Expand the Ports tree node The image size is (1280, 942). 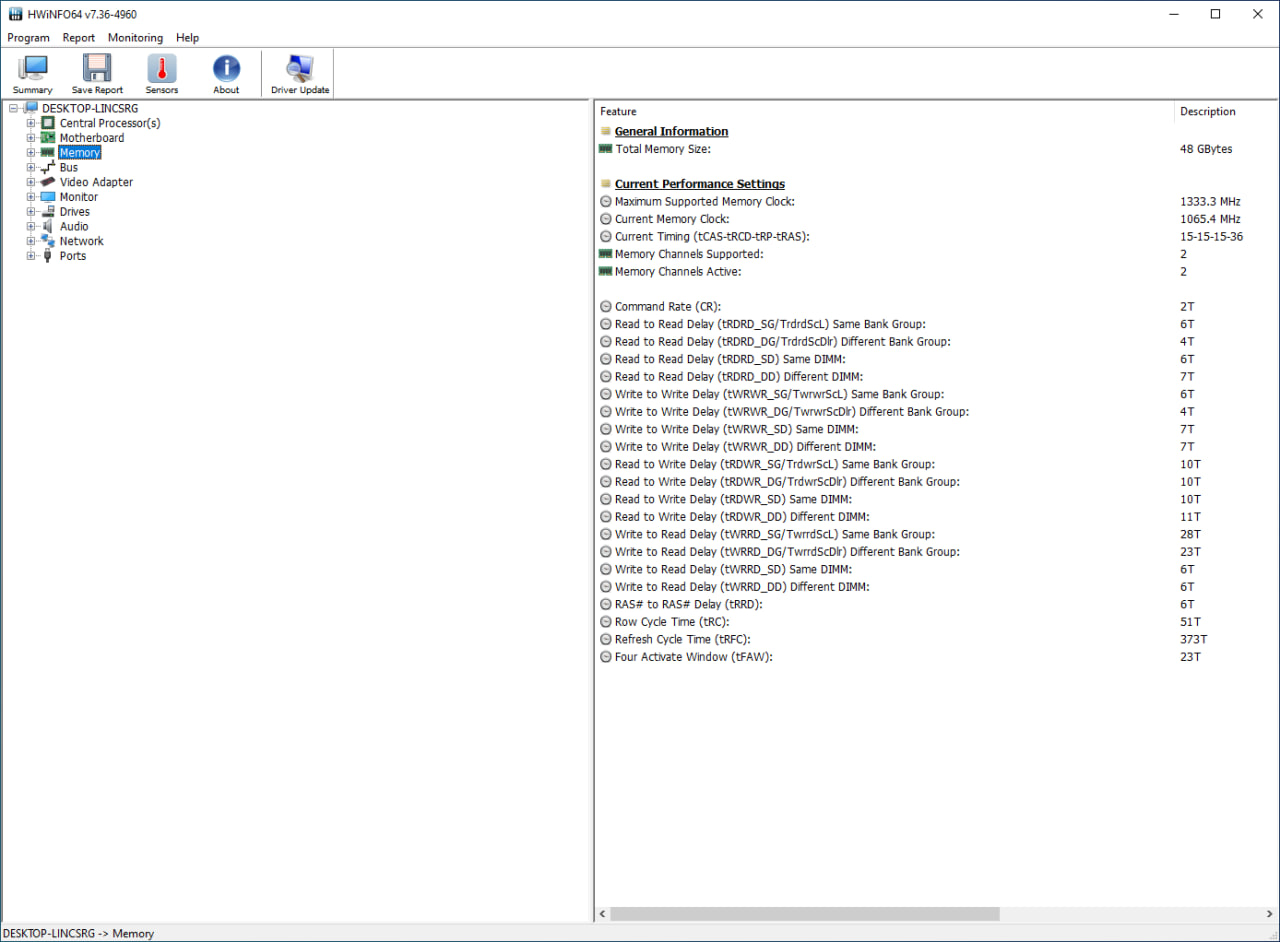31,256
